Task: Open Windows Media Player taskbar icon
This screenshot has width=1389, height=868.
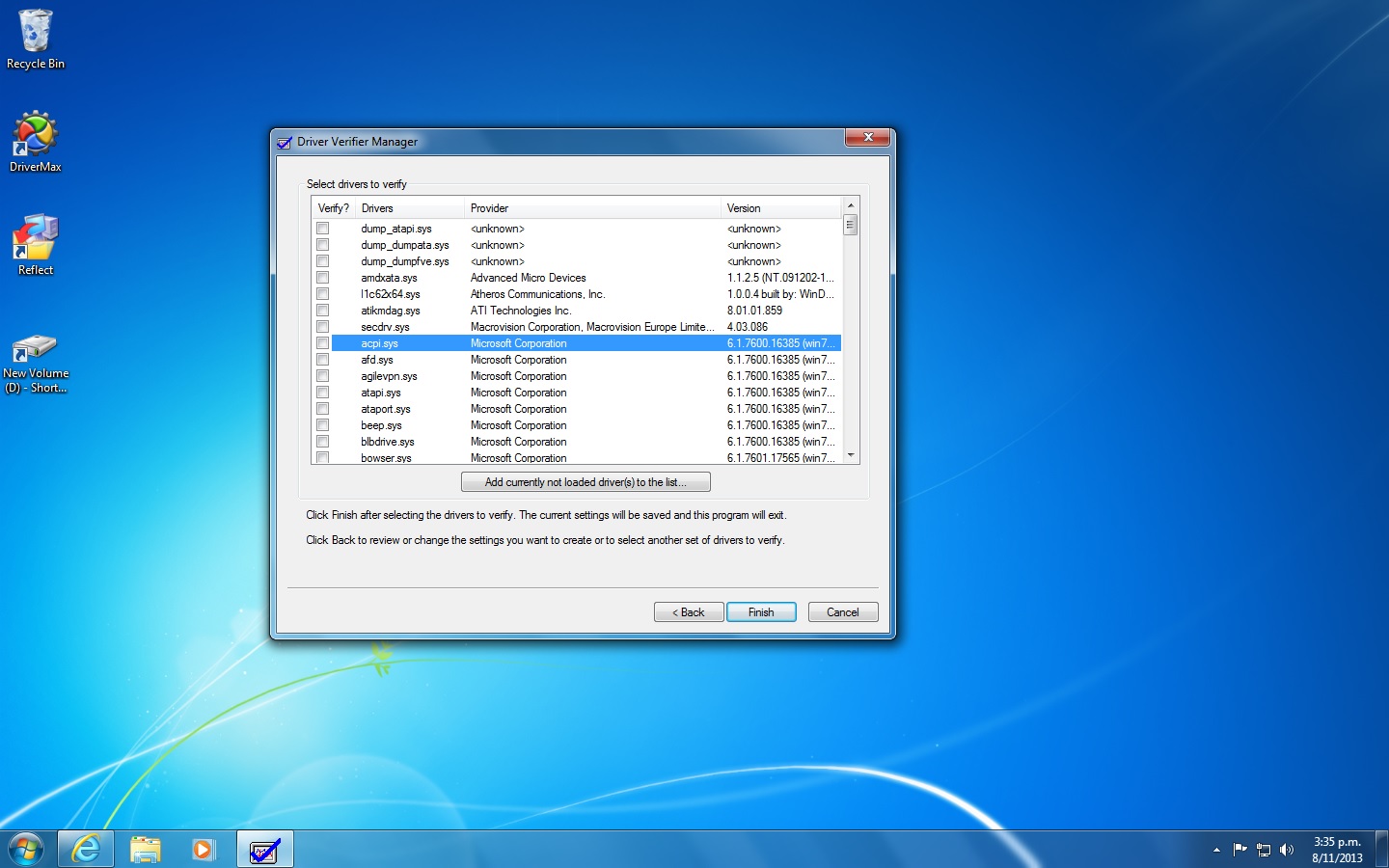Action: pyautogui.click(x=204, y=850)
